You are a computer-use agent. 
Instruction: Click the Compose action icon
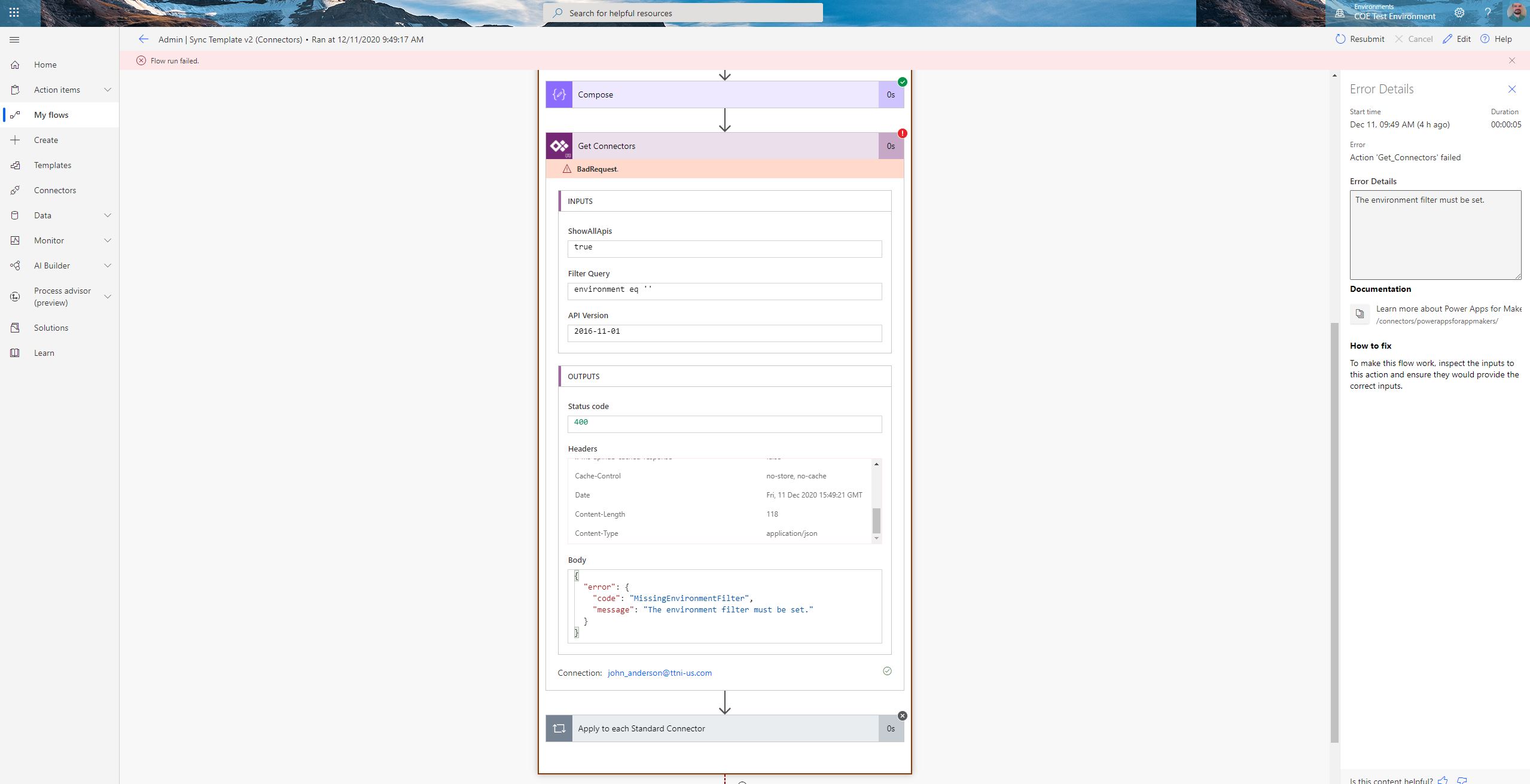click(558, 94)
